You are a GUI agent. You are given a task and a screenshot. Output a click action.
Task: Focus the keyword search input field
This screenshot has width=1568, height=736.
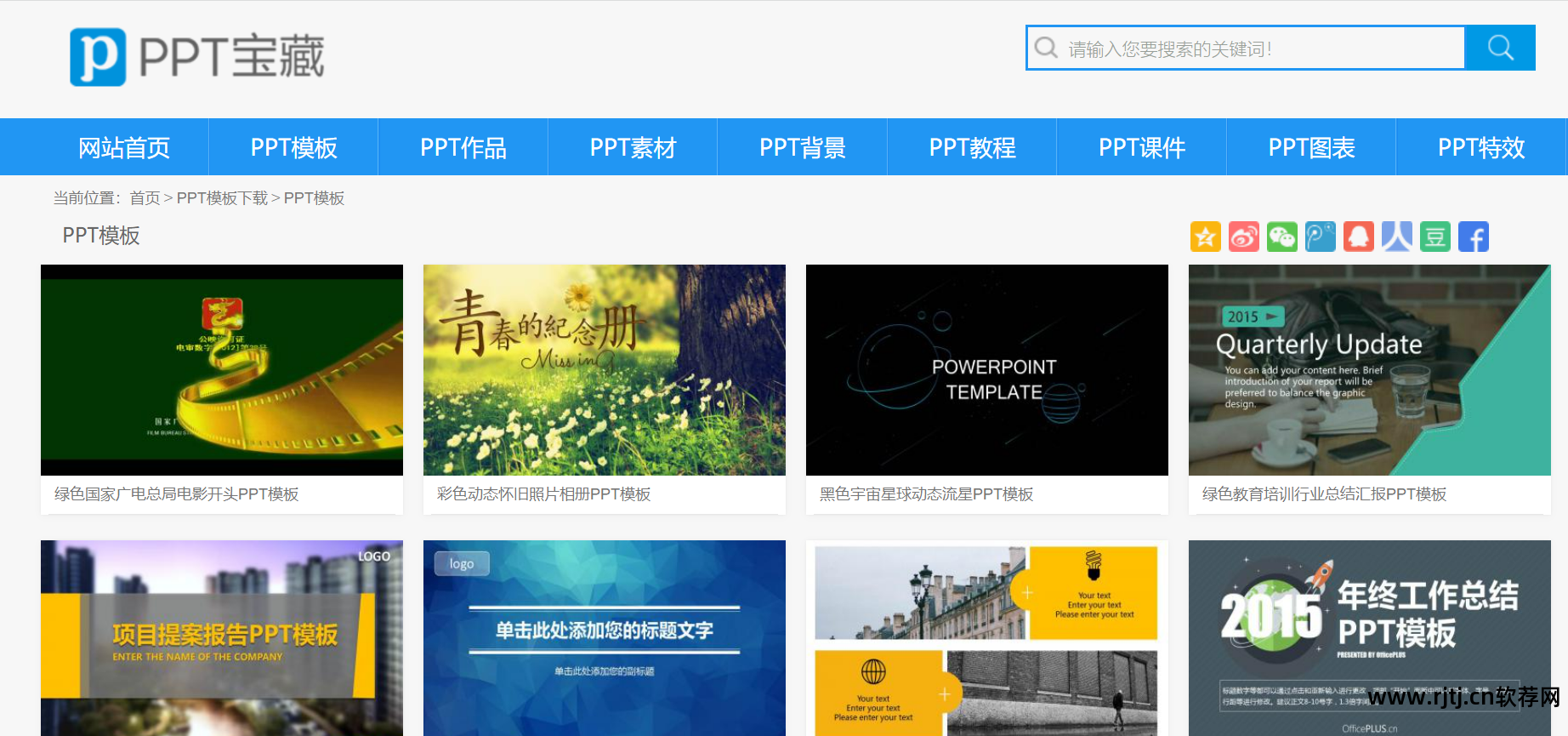(x=1246, y=48)
